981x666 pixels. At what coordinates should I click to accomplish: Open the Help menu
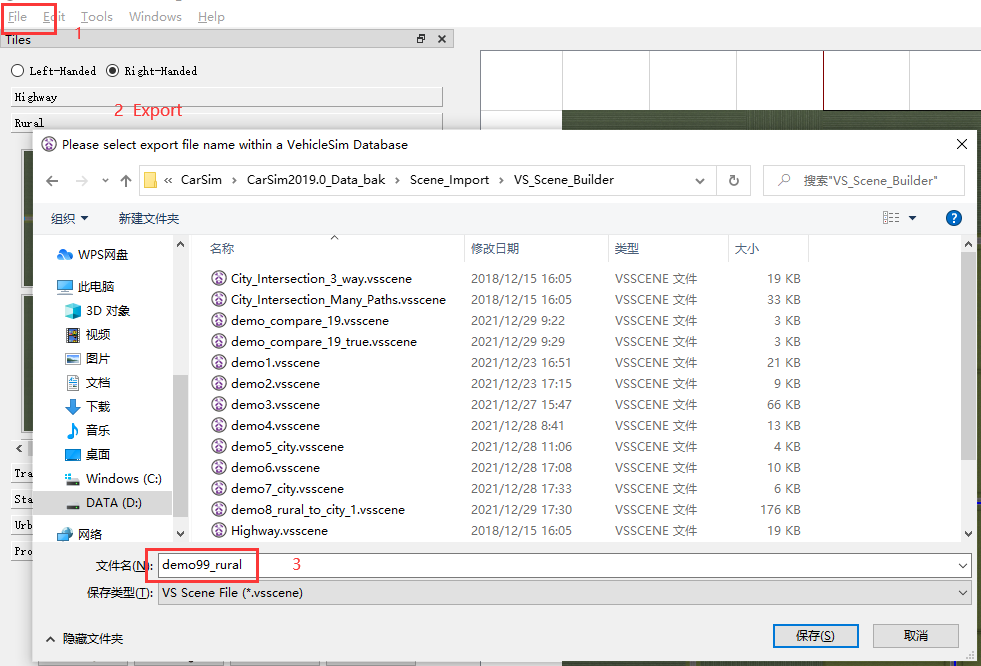point(211,17)
